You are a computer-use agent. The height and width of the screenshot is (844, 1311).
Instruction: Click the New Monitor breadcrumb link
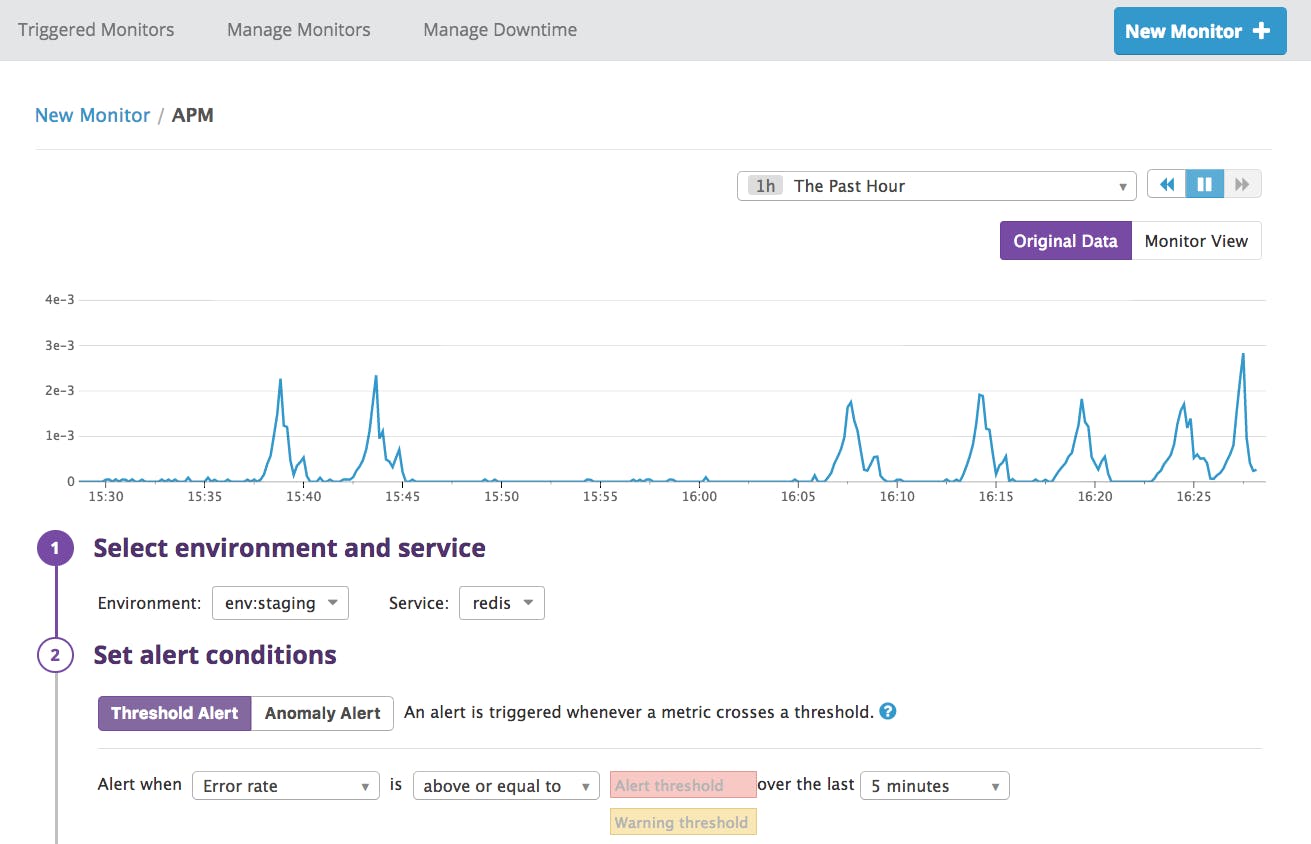coord(92,115)
